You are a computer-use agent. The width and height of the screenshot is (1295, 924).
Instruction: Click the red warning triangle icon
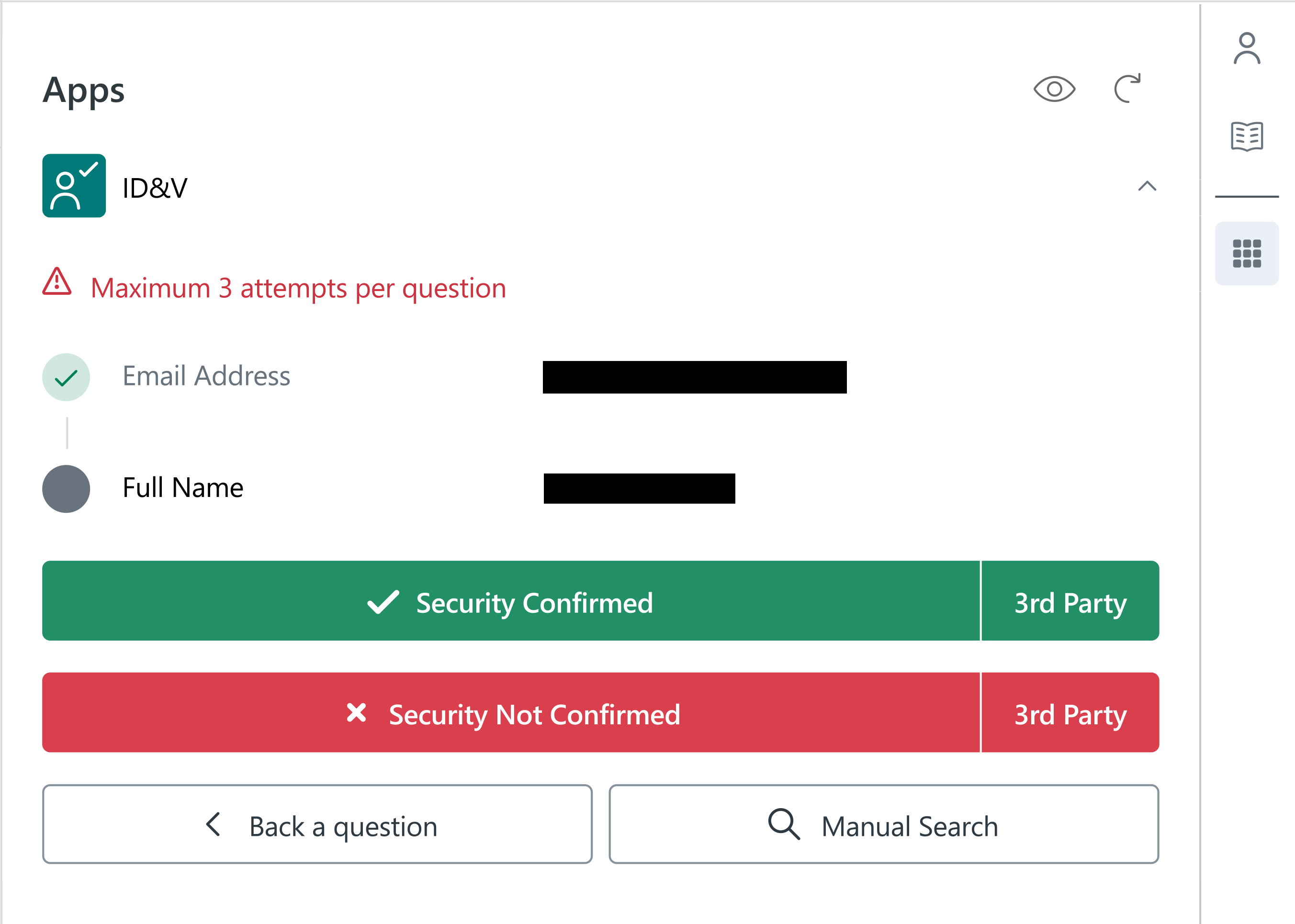tap(57, 282)
